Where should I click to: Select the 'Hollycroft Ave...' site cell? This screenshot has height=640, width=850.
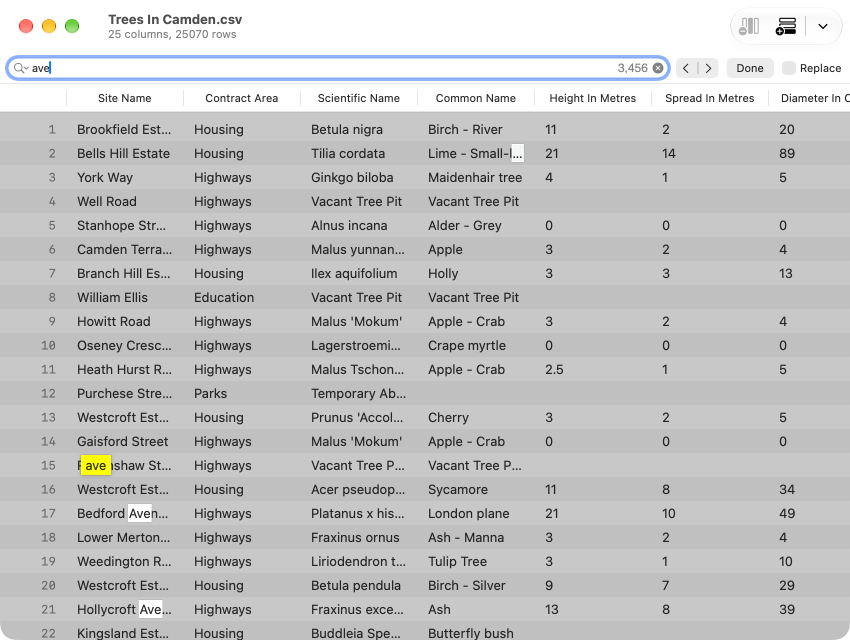pos(124,610)
